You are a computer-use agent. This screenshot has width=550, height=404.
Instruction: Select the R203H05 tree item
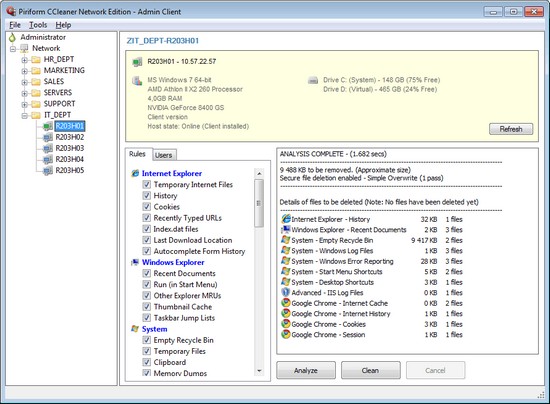coord(70,170)
